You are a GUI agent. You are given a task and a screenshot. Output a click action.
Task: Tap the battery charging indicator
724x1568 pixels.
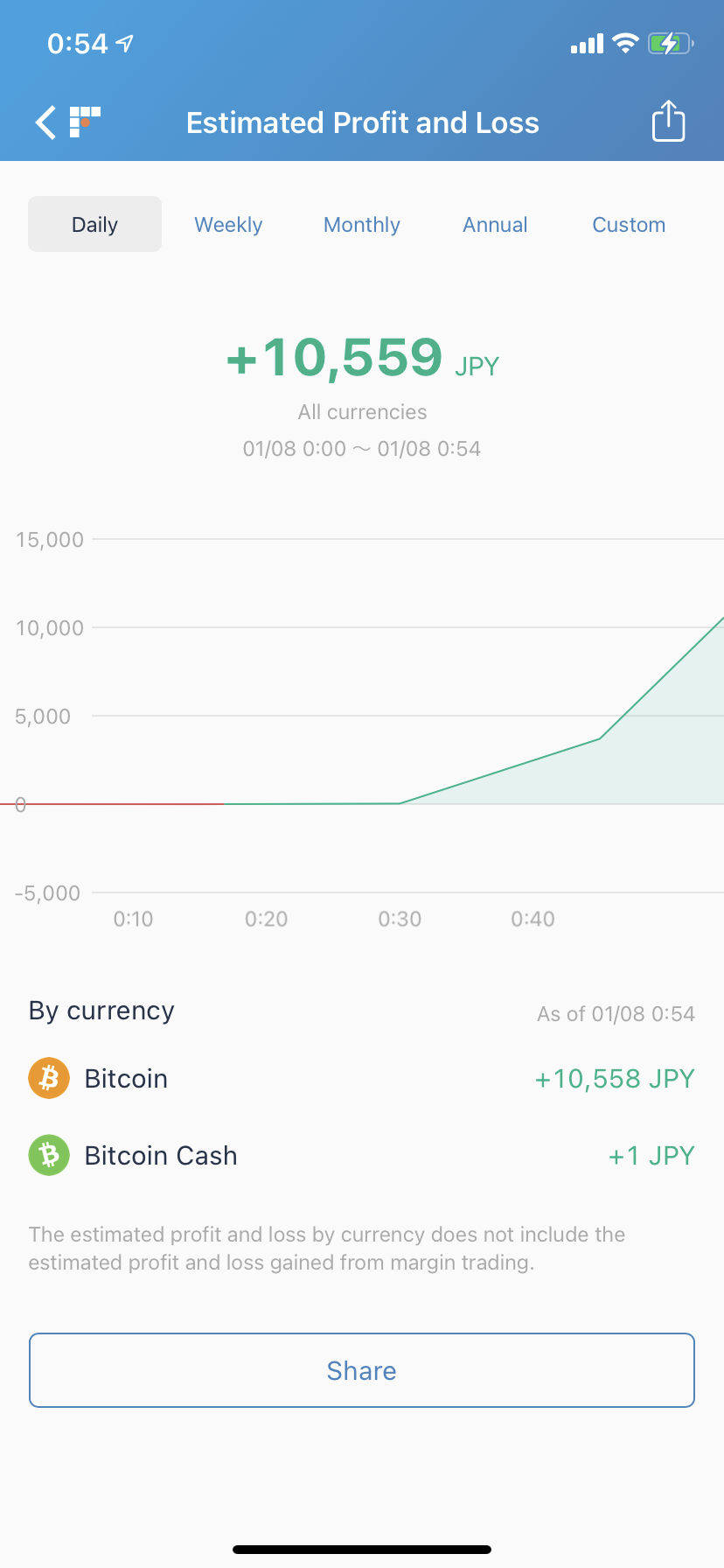click(x=670, y=43)
